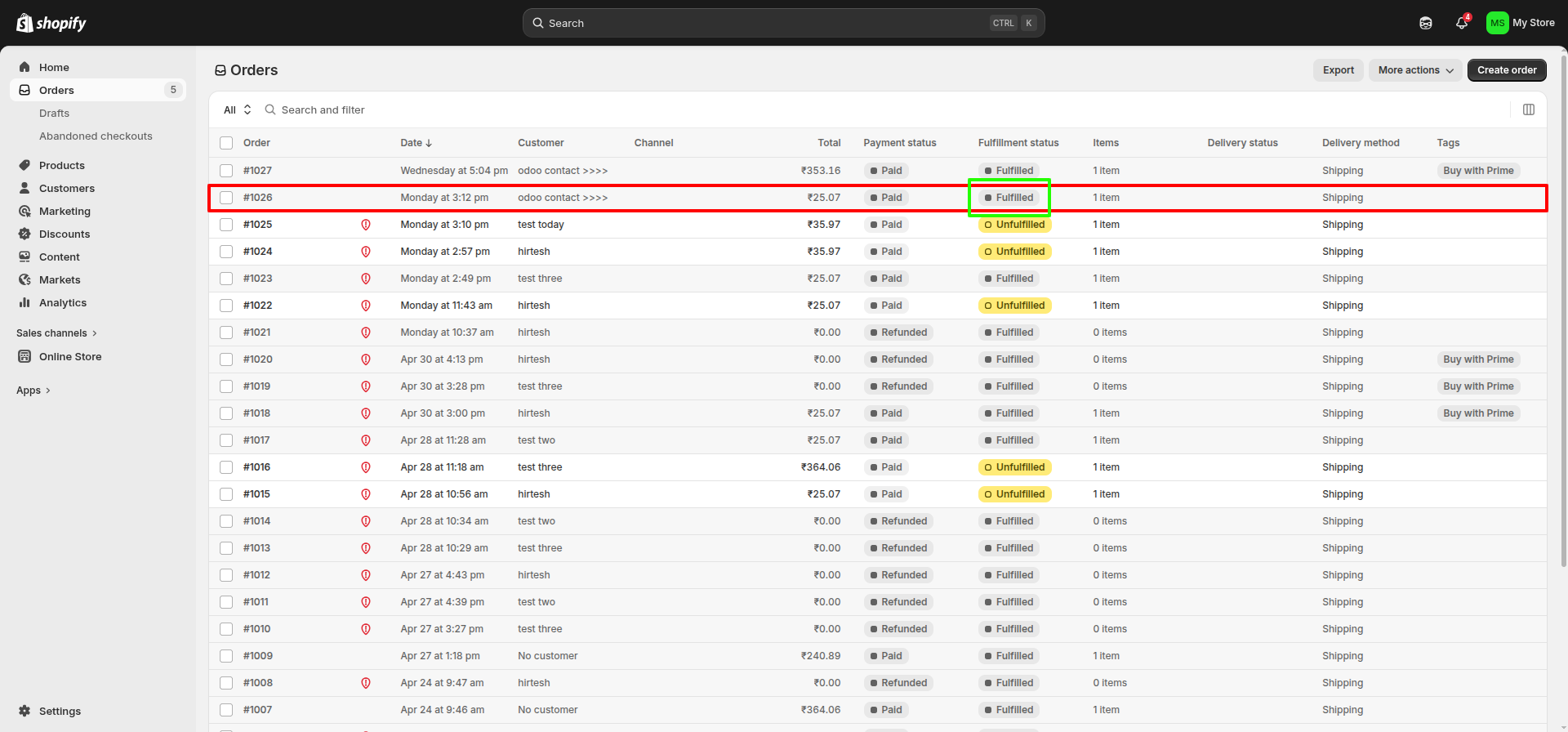Select the checkbox for order #1026
This screenshot has height=732, width=1568.
pyautogui.click(x=226, y=198)
